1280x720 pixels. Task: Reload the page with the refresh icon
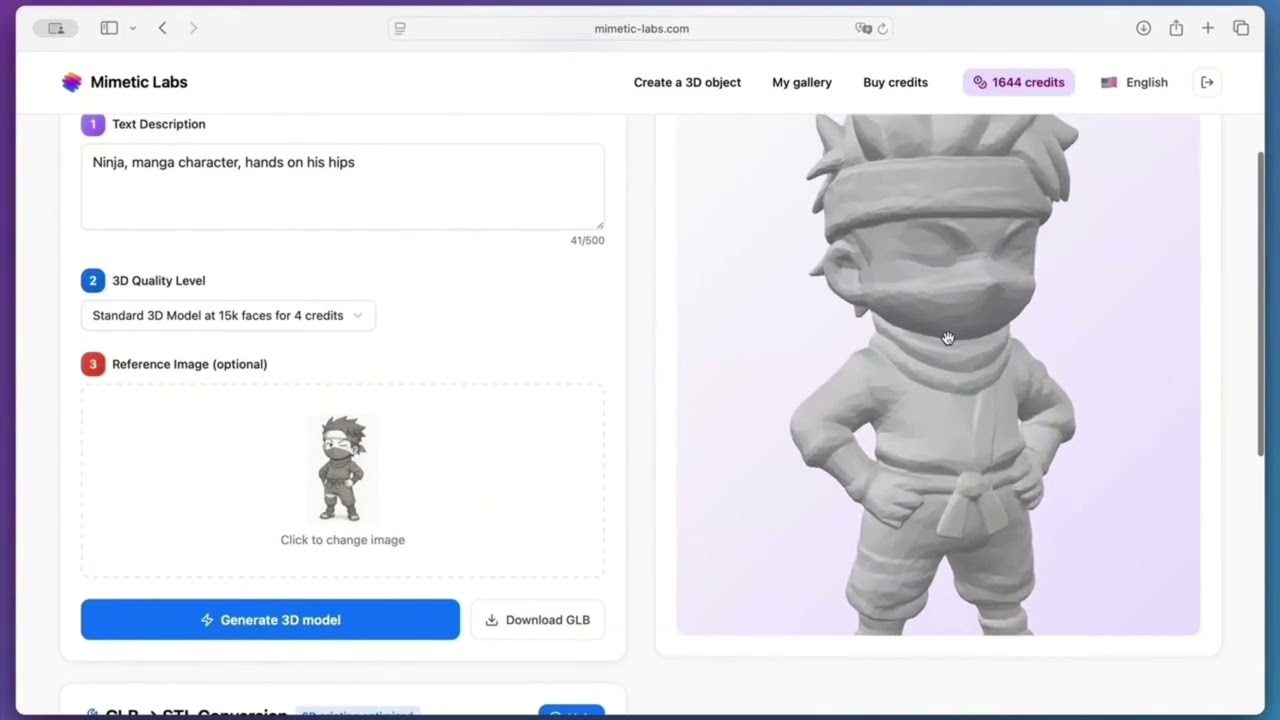coord(882,28)
